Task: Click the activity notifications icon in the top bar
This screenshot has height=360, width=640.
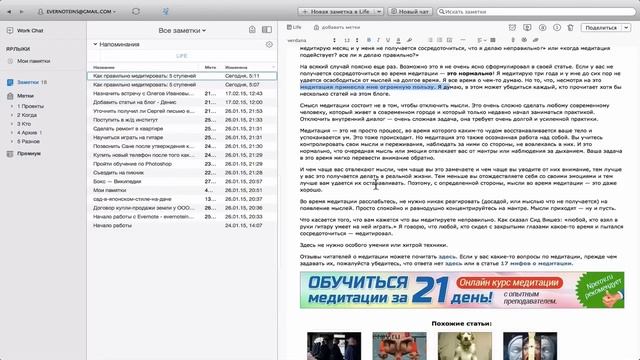Action: [165, 12]
